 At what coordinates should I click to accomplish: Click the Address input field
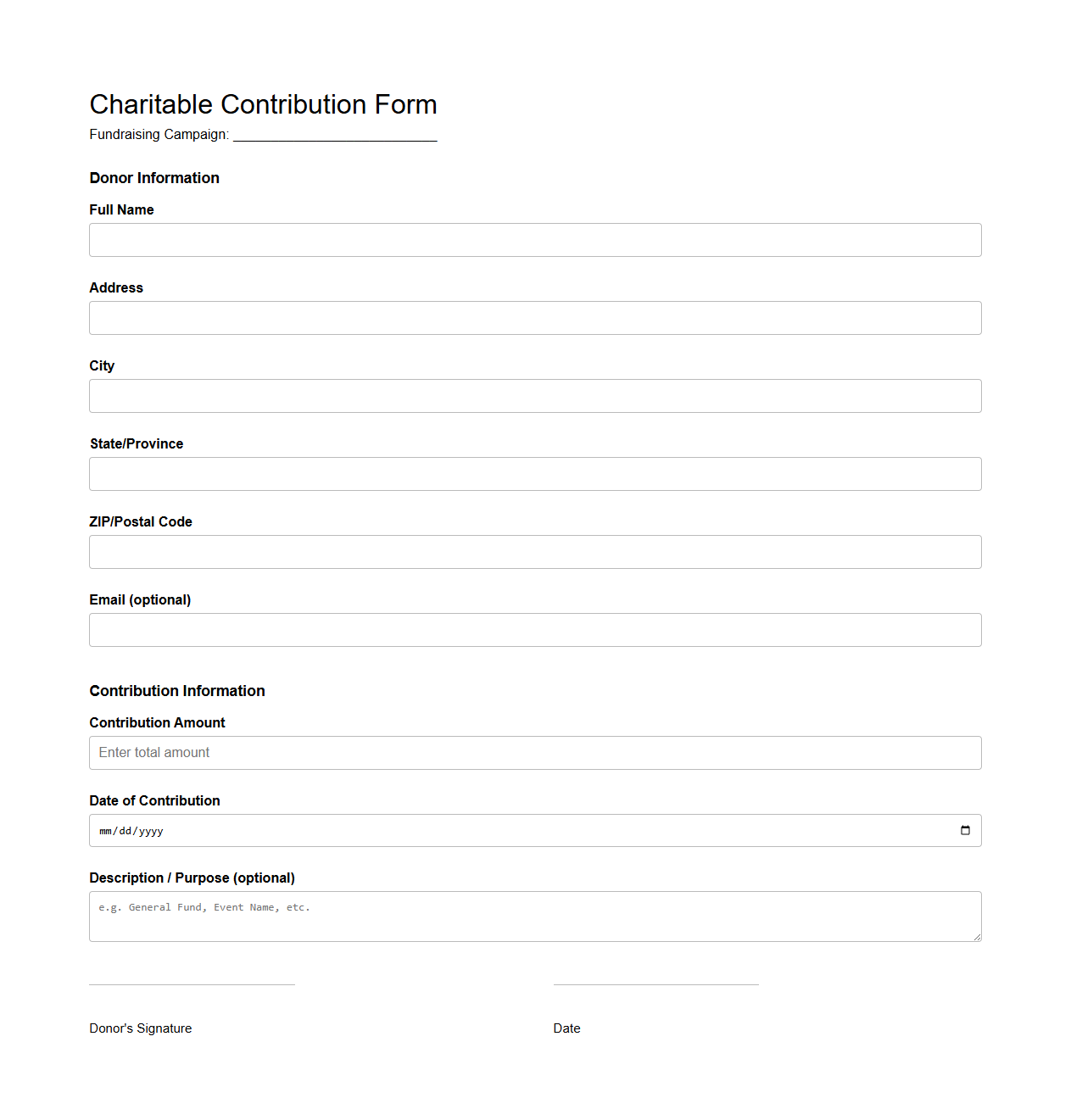pos(535,318)
